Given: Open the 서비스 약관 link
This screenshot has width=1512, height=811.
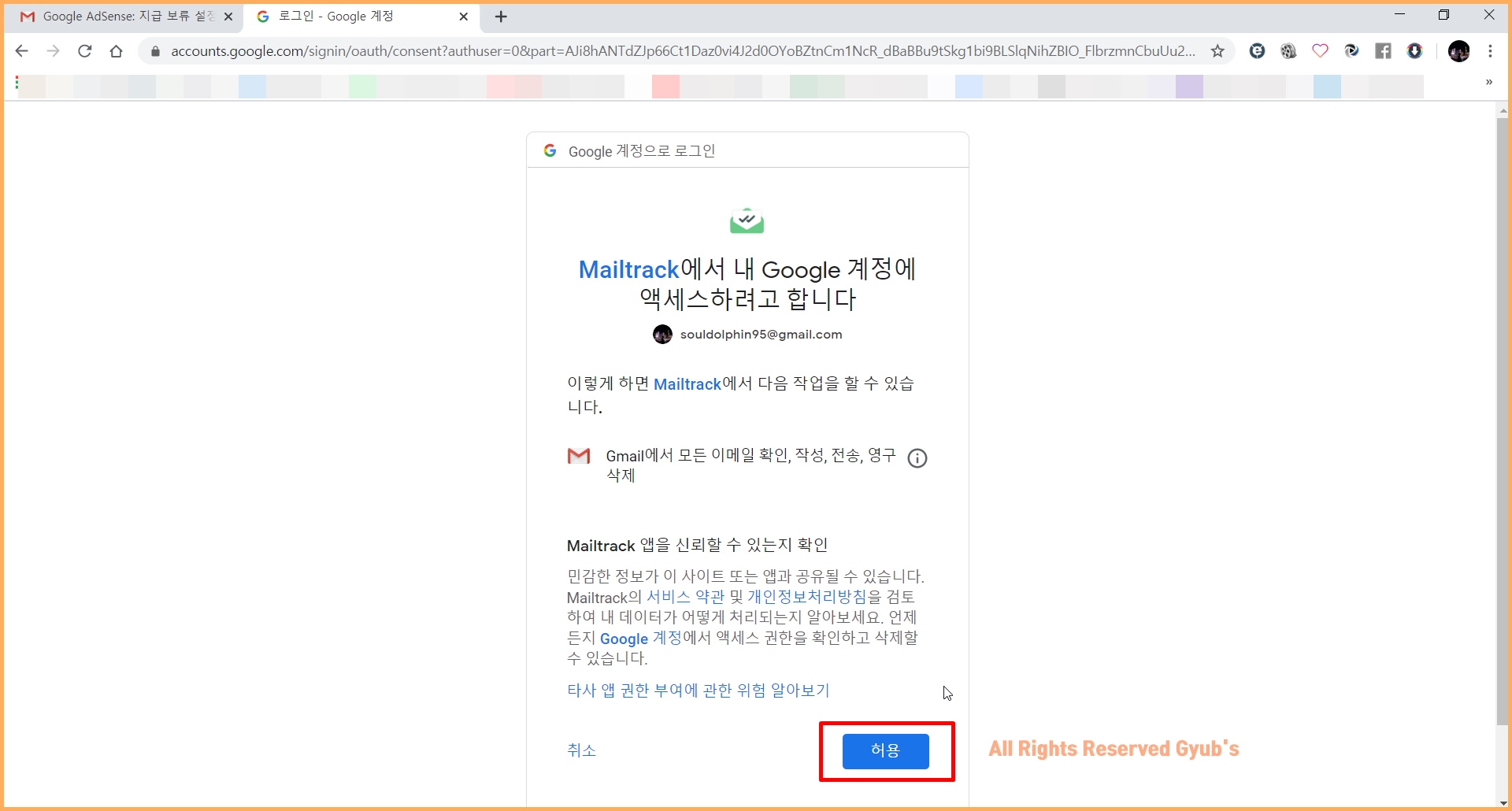Looking at the screenshot, I should point(685,597).
